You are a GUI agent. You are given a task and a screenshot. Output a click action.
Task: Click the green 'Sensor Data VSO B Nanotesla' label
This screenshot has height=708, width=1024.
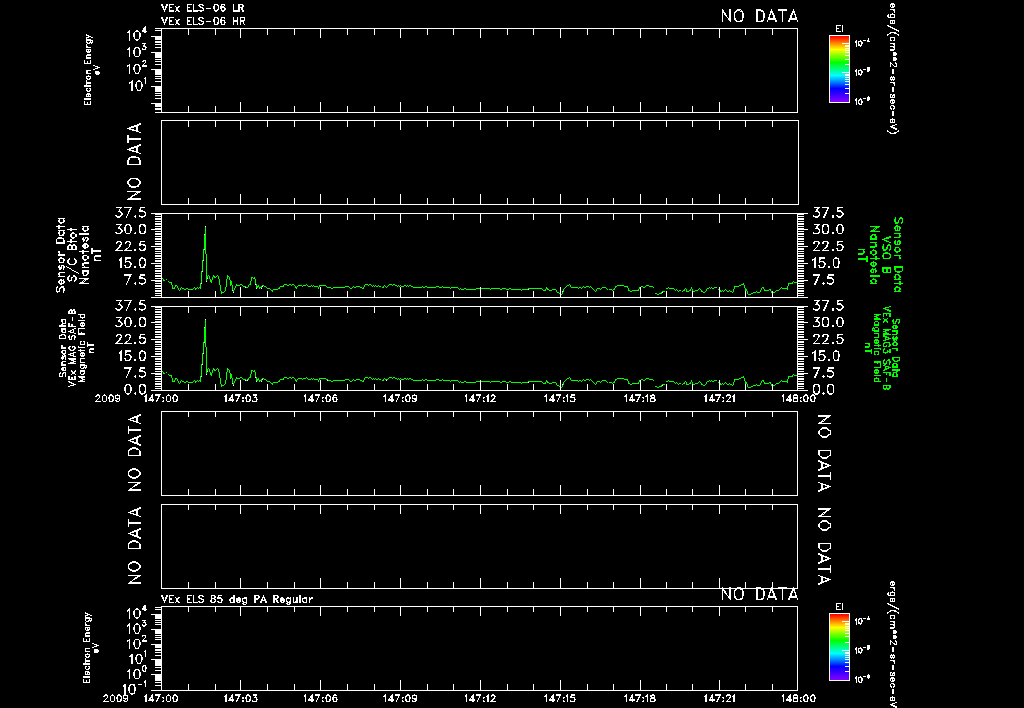coord(880,255)
